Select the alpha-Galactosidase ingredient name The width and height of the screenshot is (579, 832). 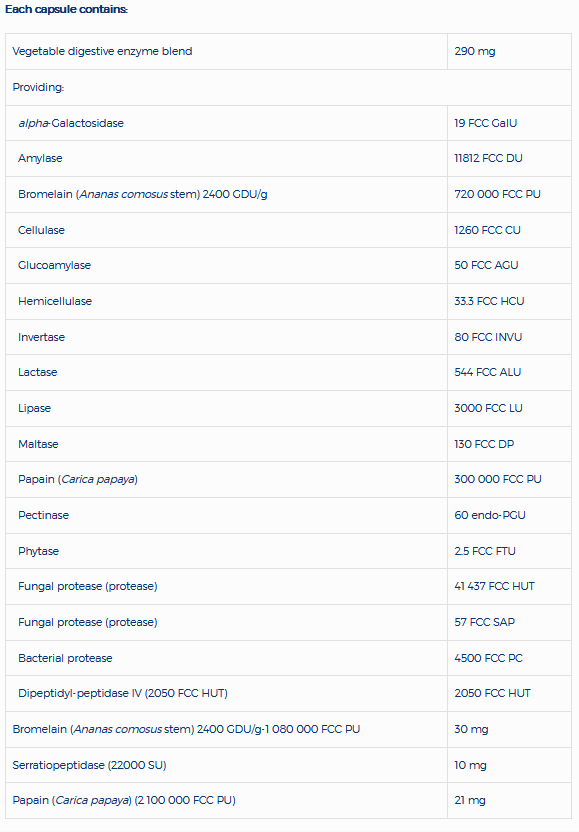click(x=71, y=123)
